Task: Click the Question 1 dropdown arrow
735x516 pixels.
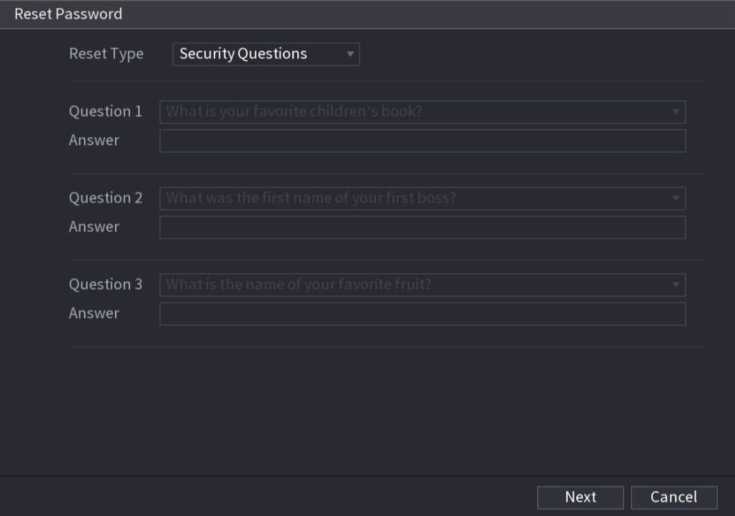Action: [x=676, y=112]
